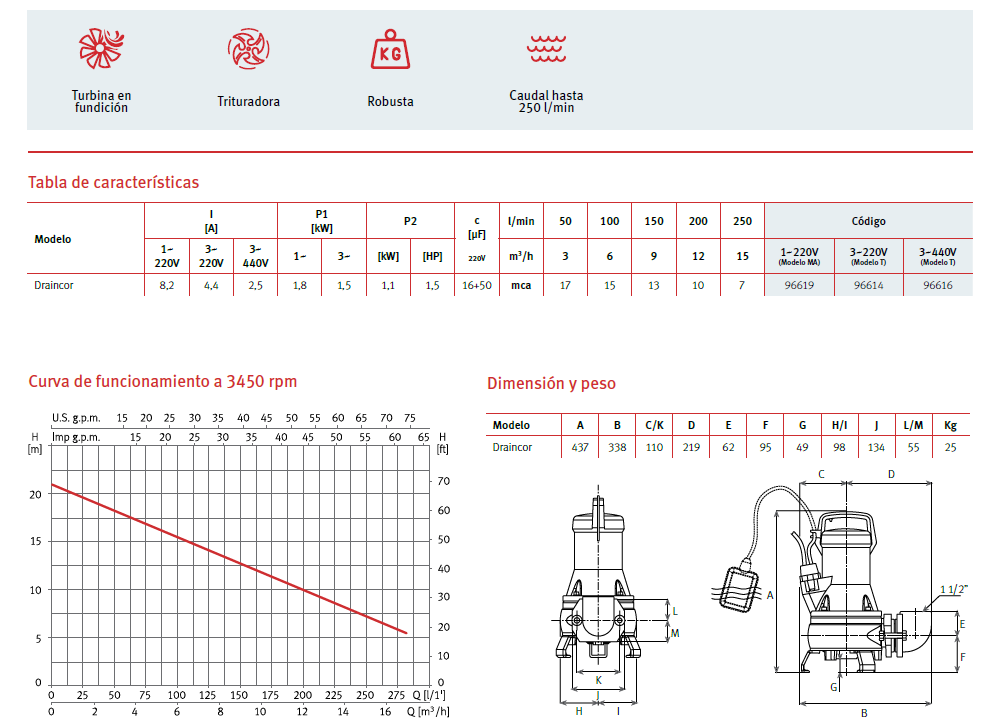The width and height of the screenshot is (995, 726).
Task: Click the 'Tabla de características' heading
Action: coord(113,182)
